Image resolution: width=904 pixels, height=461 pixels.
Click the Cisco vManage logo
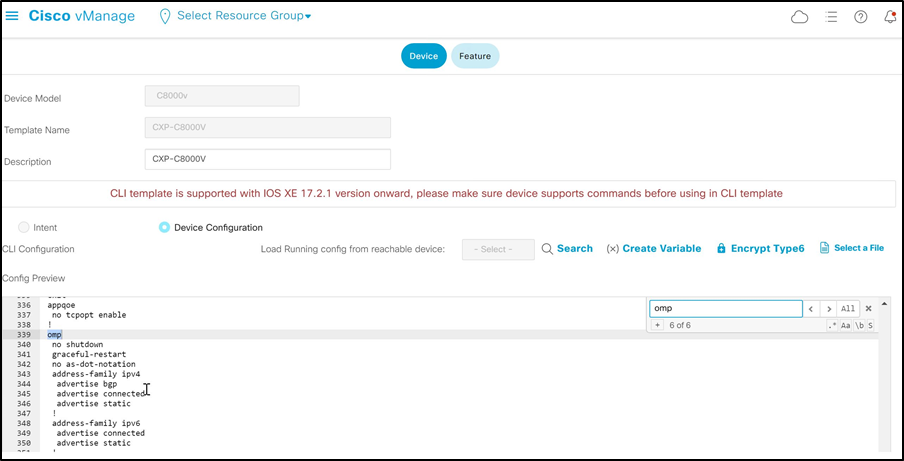point(82,16)
